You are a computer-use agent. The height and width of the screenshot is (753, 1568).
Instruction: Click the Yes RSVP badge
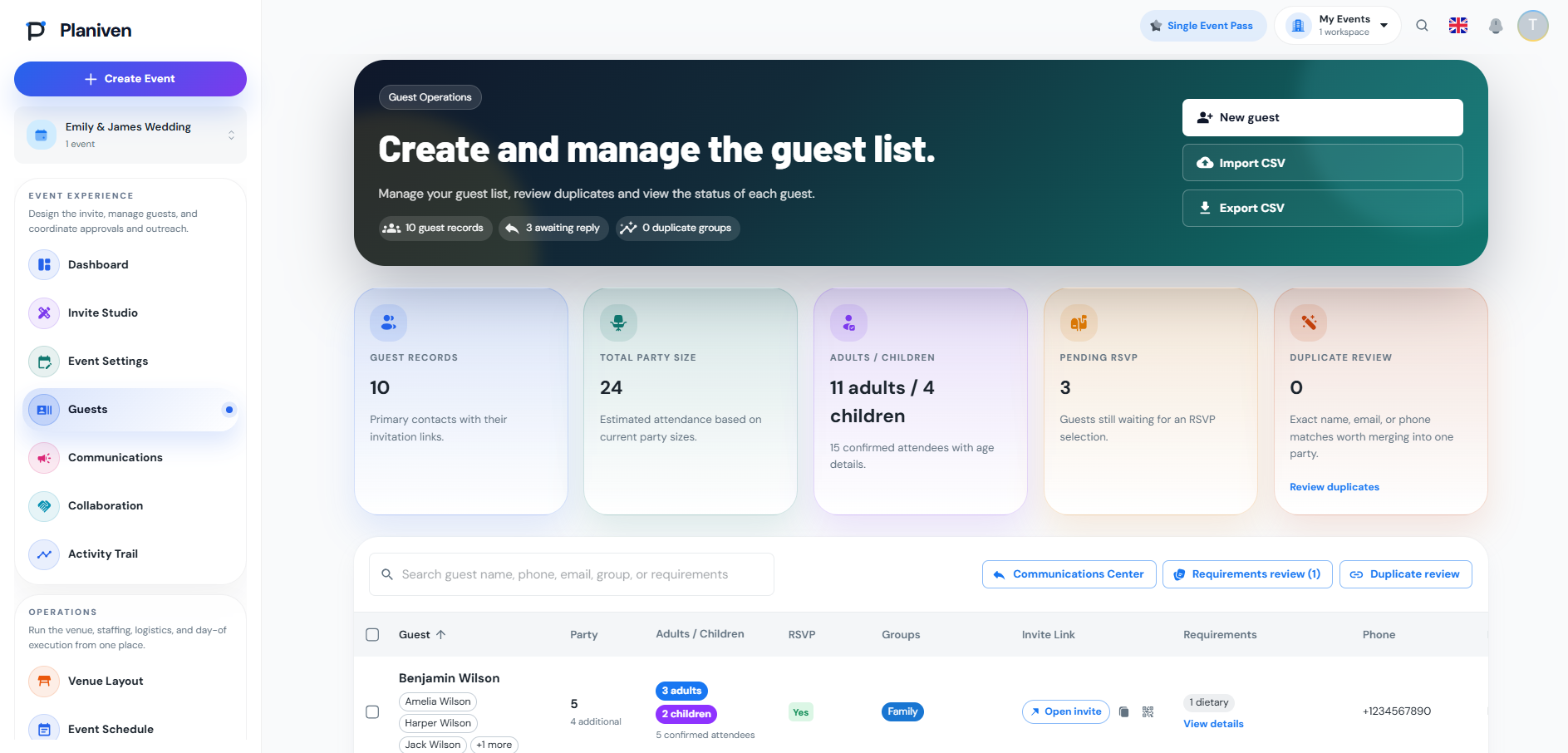tap(800, 712)
